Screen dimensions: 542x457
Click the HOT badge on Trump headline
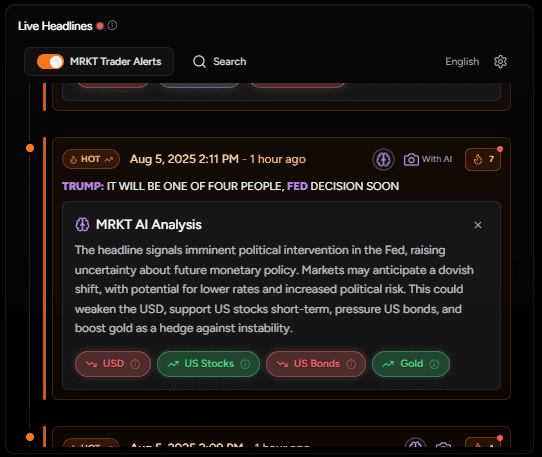pos(91,159)
